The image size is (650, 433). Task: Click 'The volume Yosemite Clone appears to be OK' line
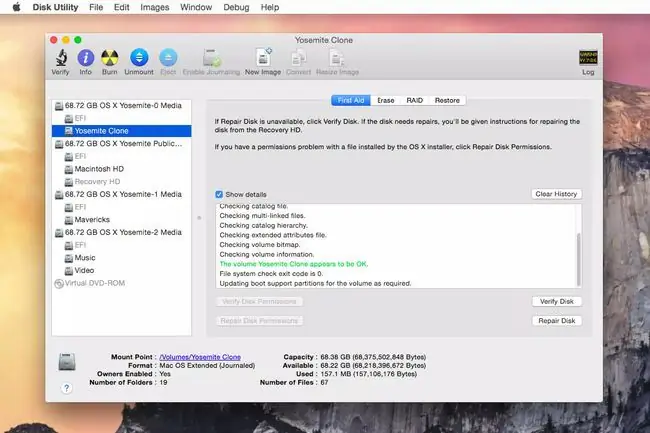coord(293,264)
